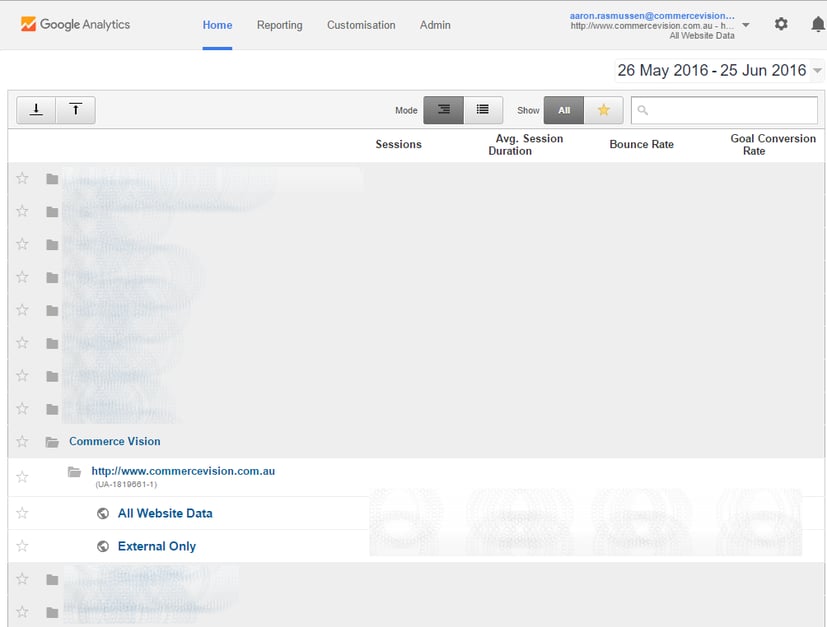Open the Reporting tab
This screenshot has width=827, height=627.
pyautogui.click(x=280, y=25)
